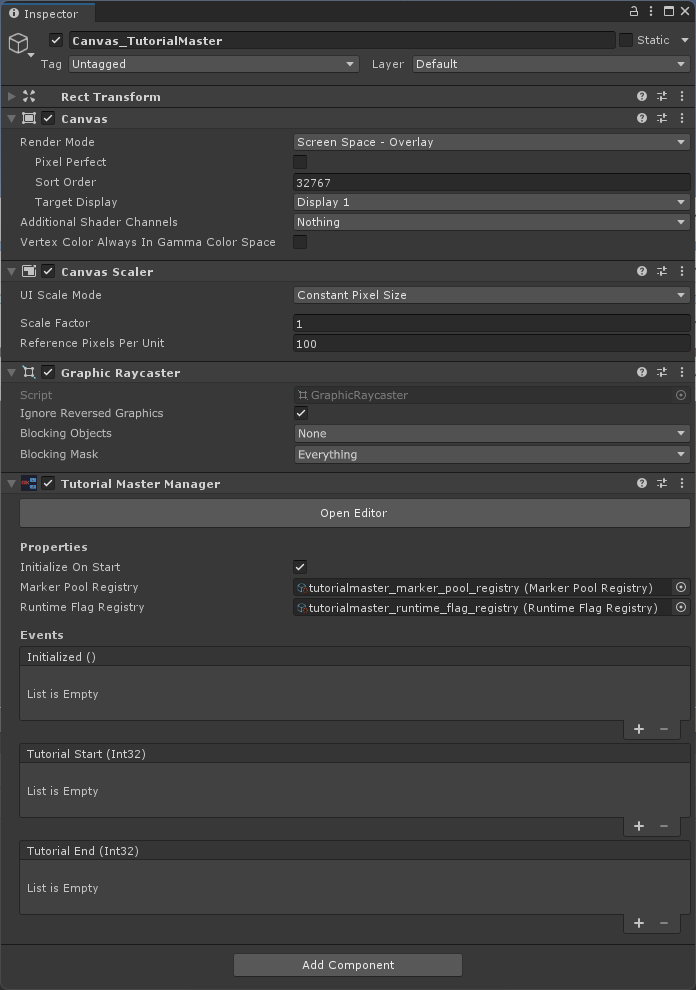
Task: Open the Inspector panel options menu
Action: [x=685, y=11]
